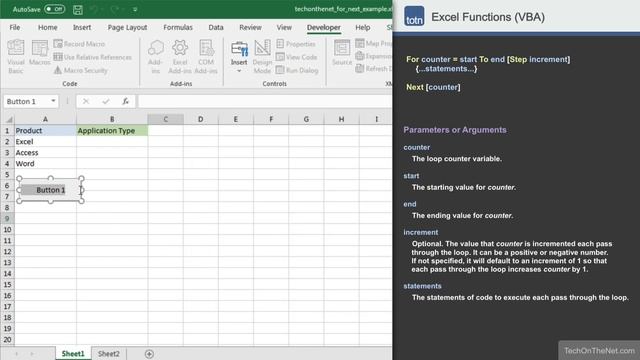
Task: Click the Name Box showing Button 1
Action: pos(27,101)
